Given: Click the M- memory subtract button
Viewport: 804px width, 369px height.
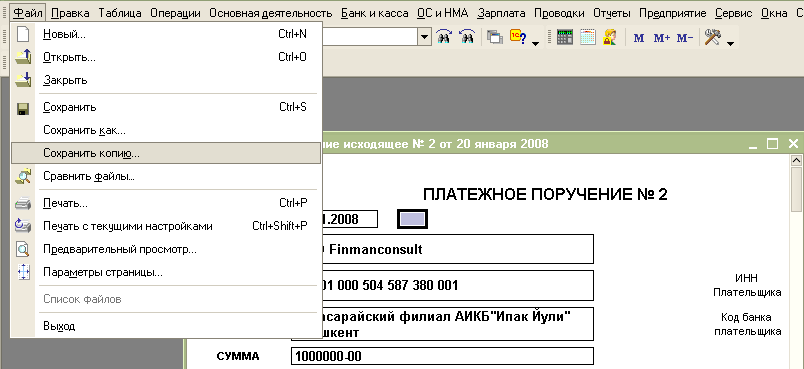Looking at the screenshot, I should 685,37.
